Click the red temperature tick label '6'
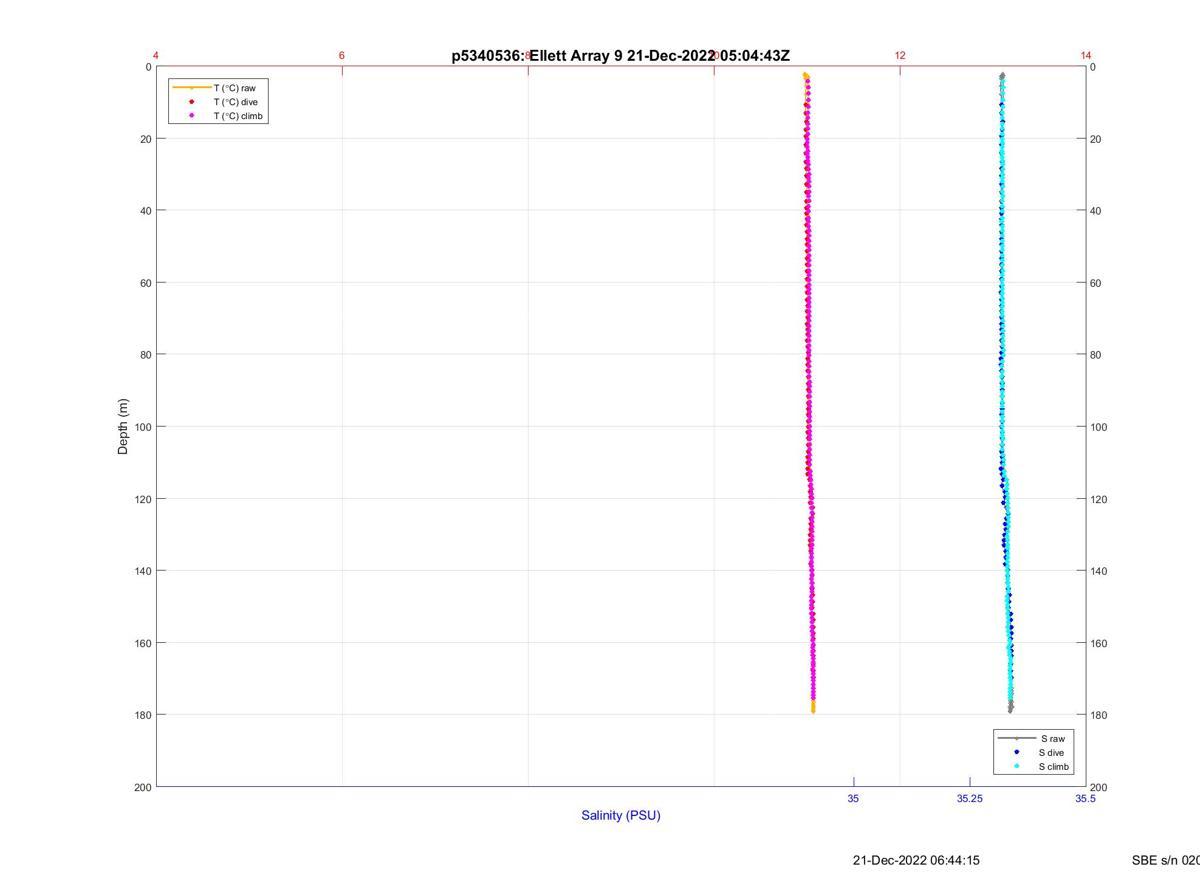 [342, 55]
